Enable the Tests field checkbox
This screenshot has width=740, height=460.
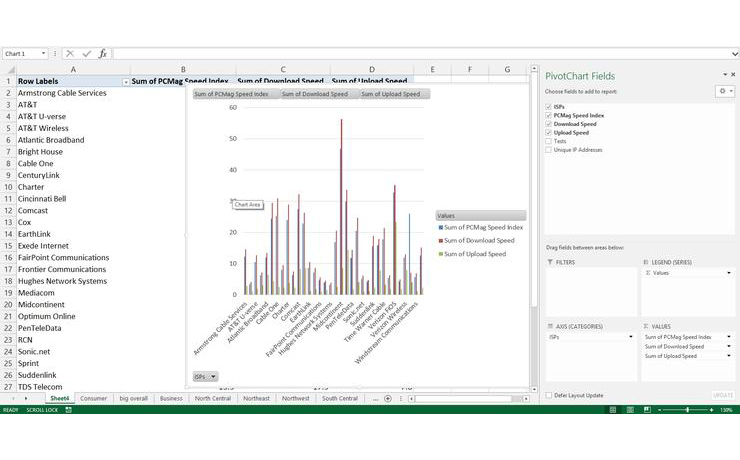[x=548, y=141]
